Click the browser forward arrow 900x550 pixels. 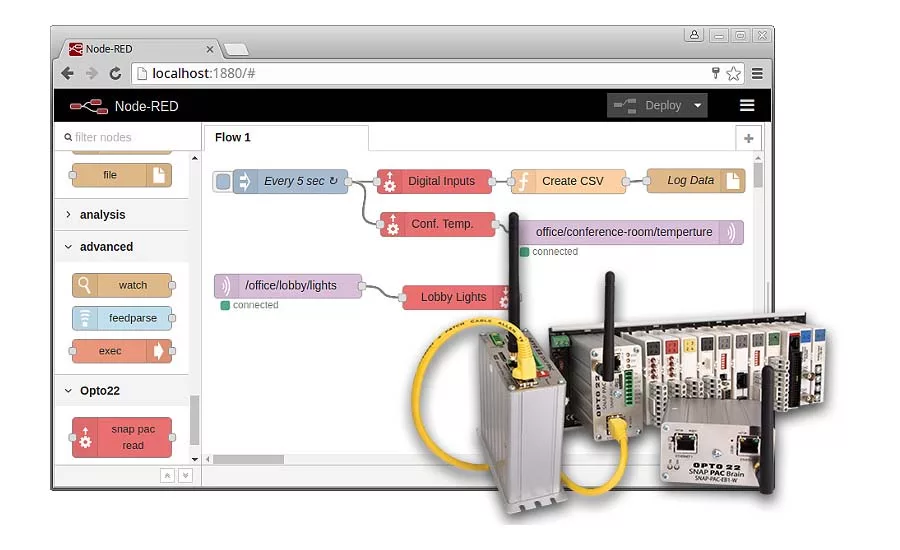pyautogui.click(x=91, y=73)
